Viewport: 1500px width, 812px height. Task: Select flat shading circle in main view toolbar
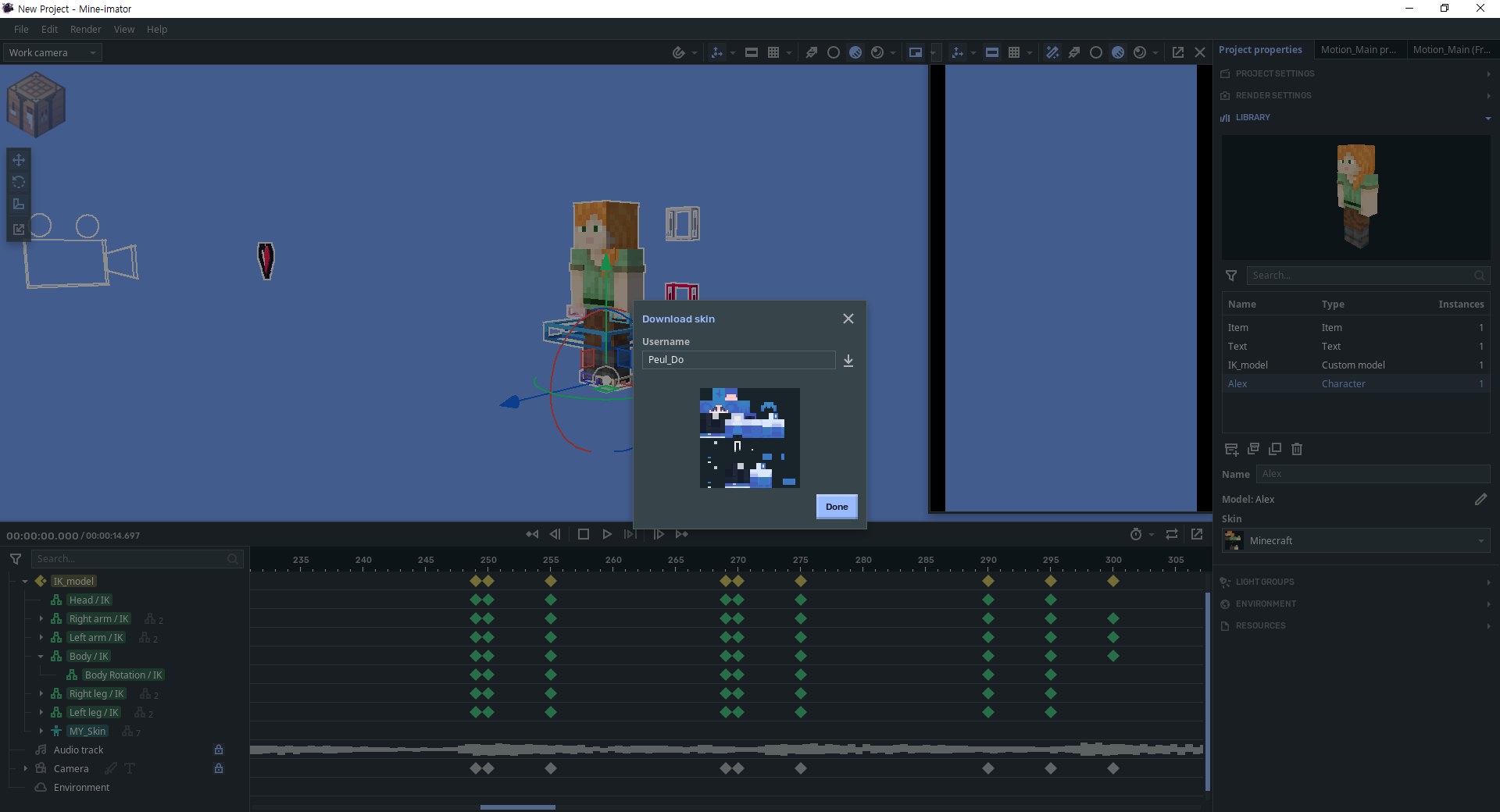tap(834, 52)
